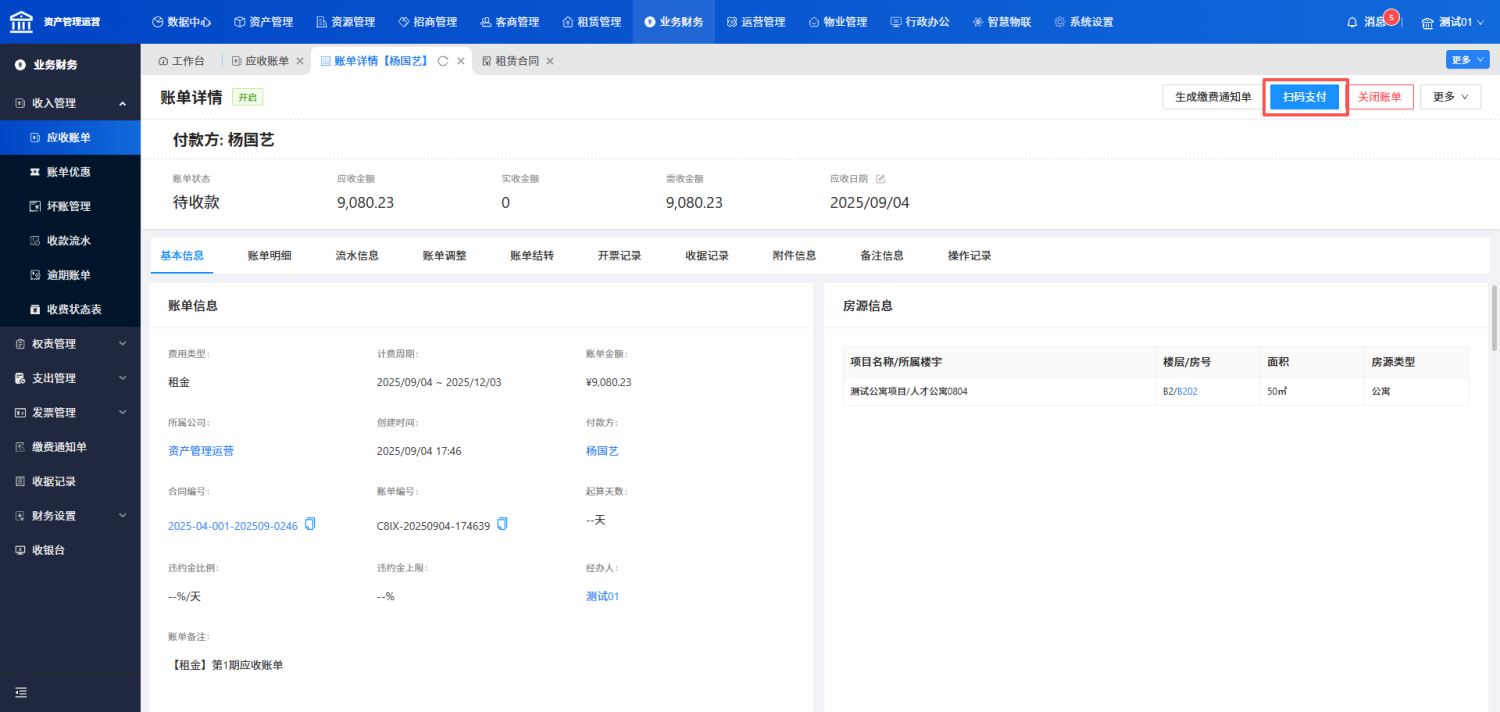
Task: Open 招商管理 in the top navigation
Action: coord(427,22)
